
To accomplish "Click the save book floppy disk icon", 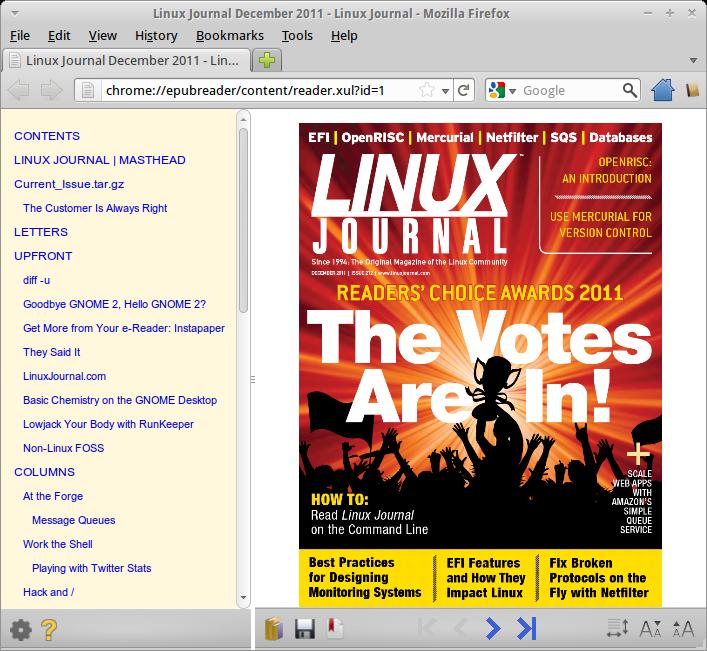I will click(x=305, y=629).
